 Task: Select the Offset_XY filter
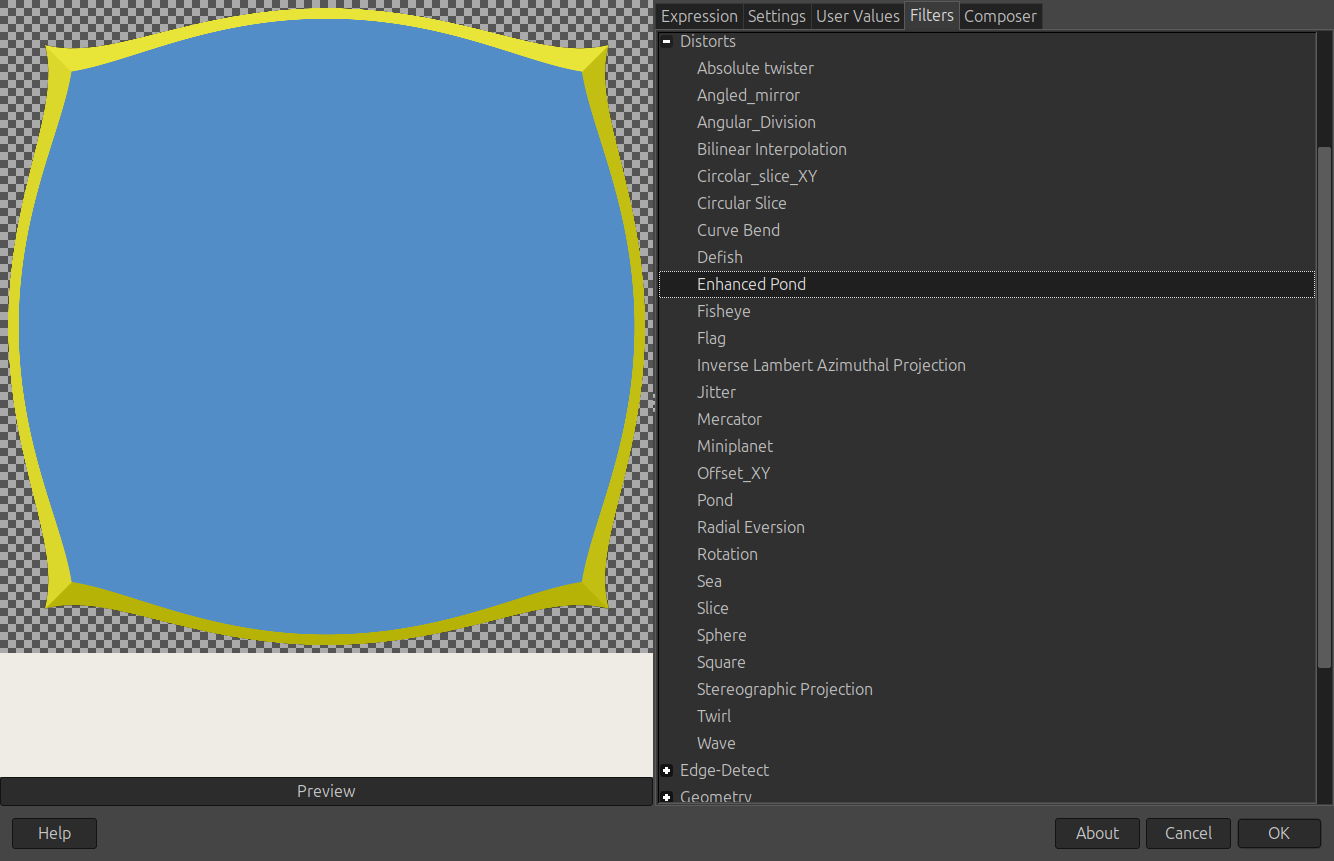[733, 473]
